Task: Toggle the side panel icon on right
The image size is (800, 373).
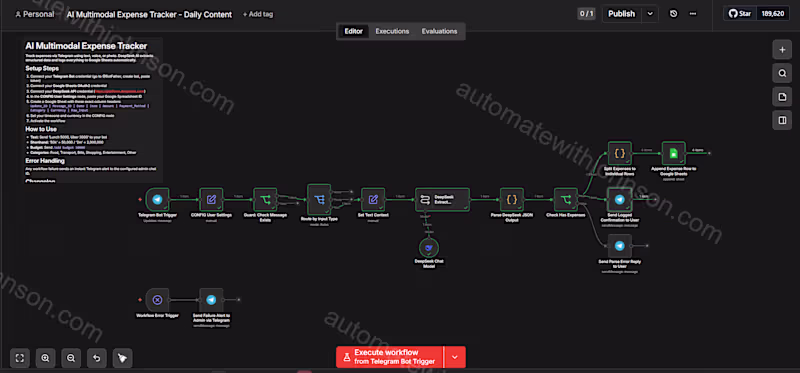Action: tap(782, 120)
